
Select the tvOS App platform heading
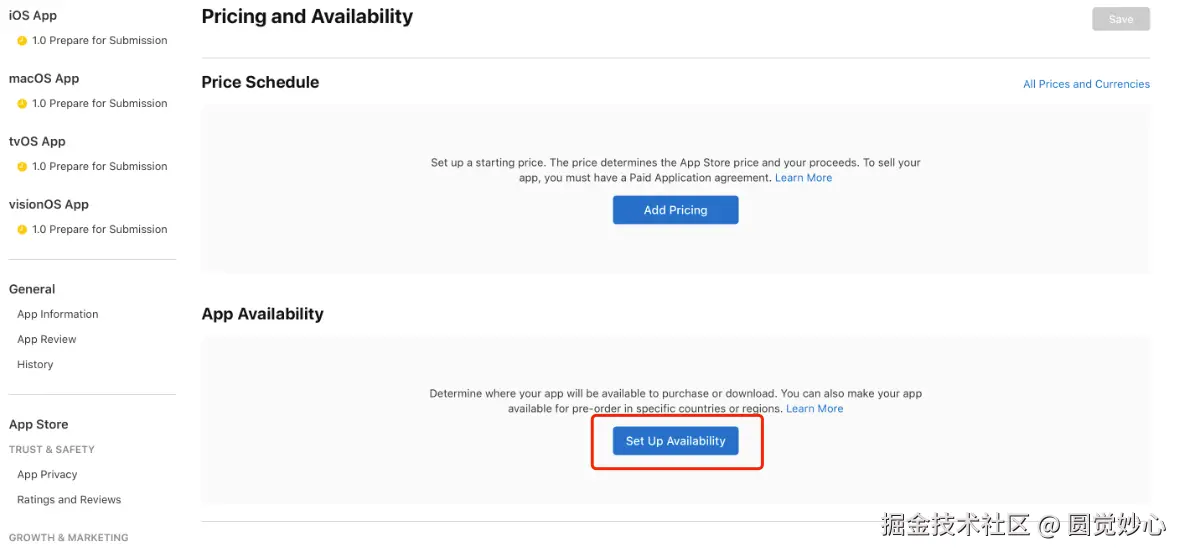[37, 142]
